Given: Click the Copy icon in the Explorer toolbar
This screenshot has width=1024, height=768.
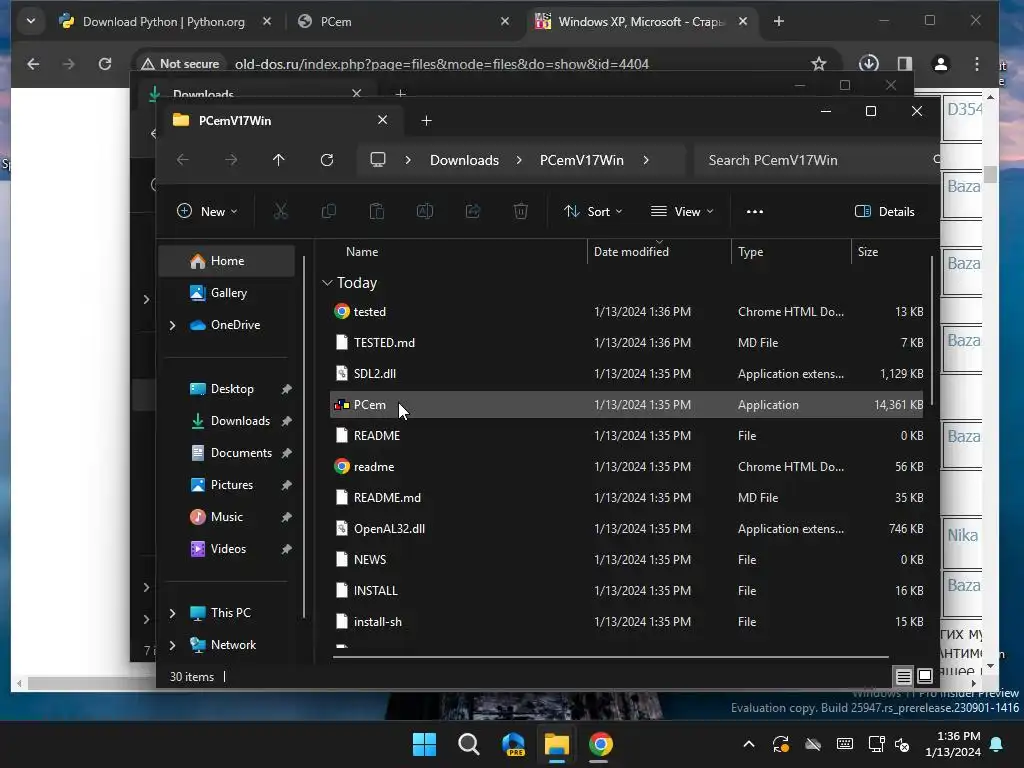Looking at the screenshot, I should (328, 211).
